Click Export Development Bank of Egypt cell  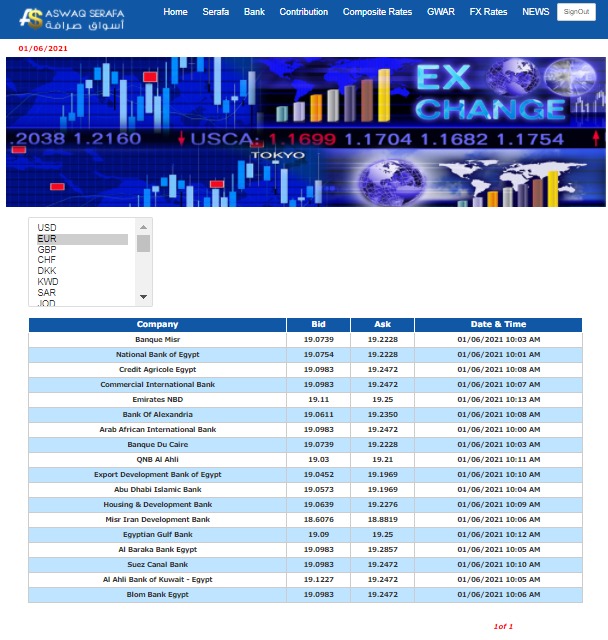click(x=158, y=475)
